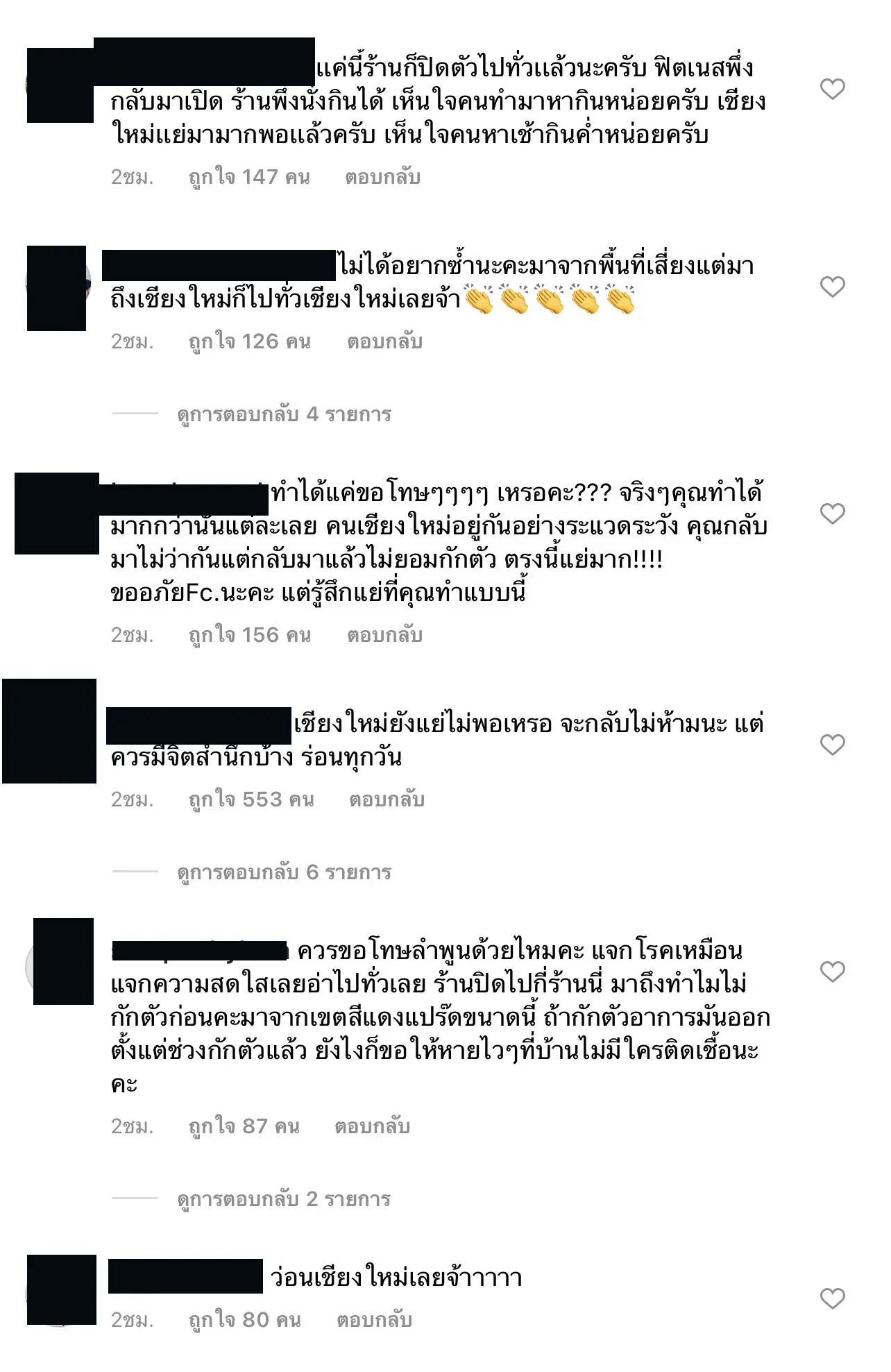Heart the last comment with 80 likes
This screenshot has width=891, height=1372.
click(x=832, y=1298)
